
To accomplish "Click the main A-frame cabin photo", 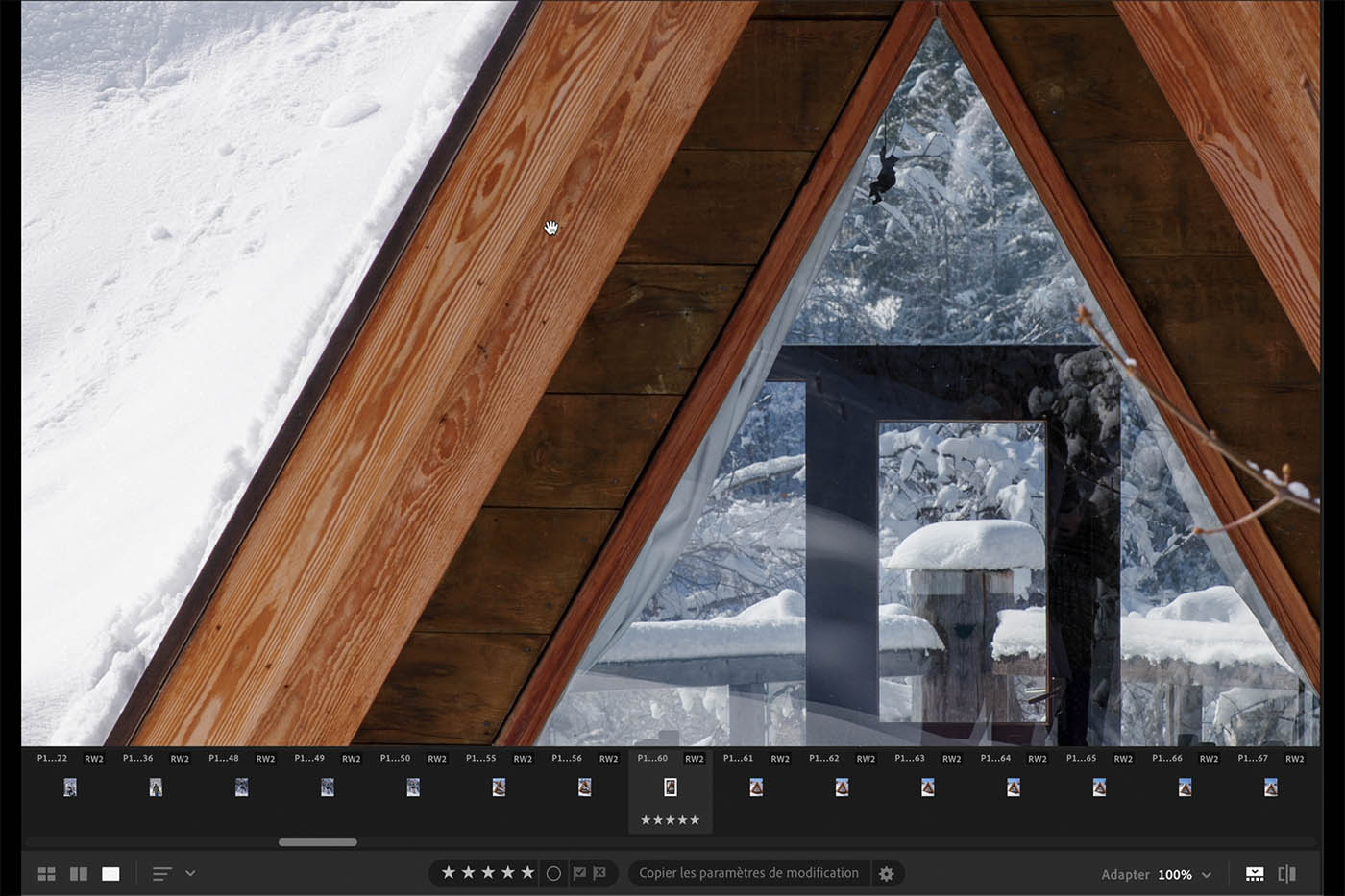I will pyautogui.click(x=671, y=373).
